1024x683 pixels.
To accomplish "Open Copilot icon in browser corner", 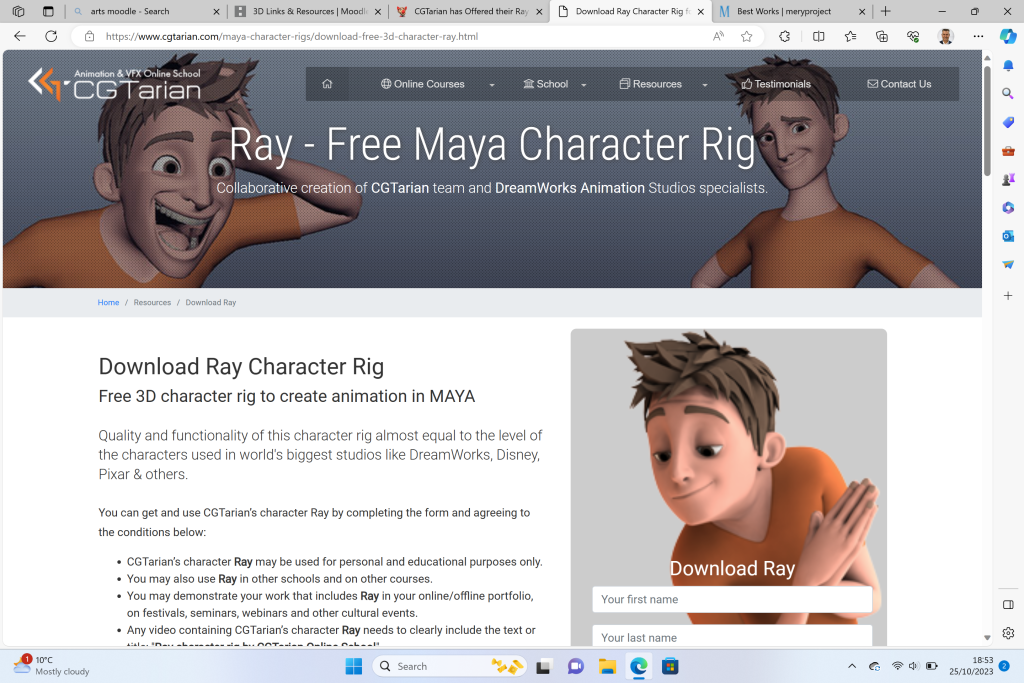I will click(1008, 37).
